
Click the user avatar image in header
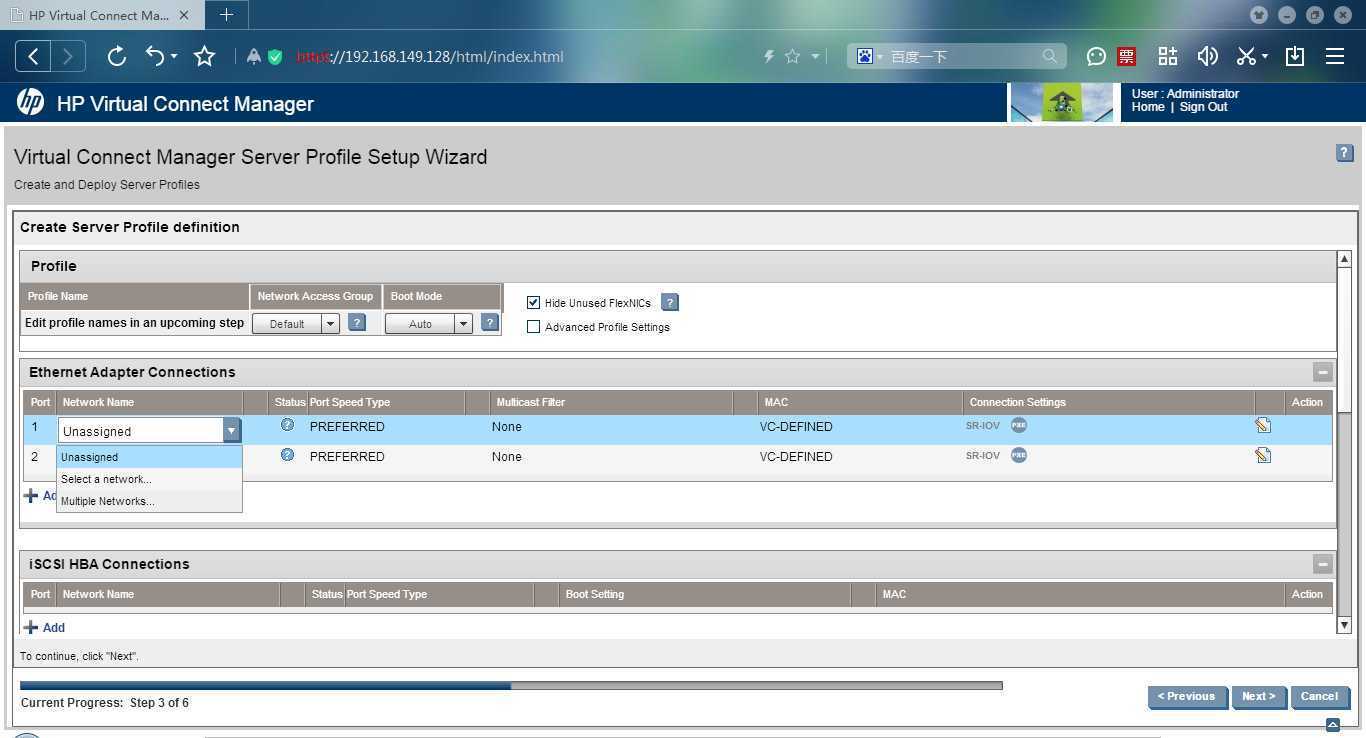click(x=1062, y=102)
